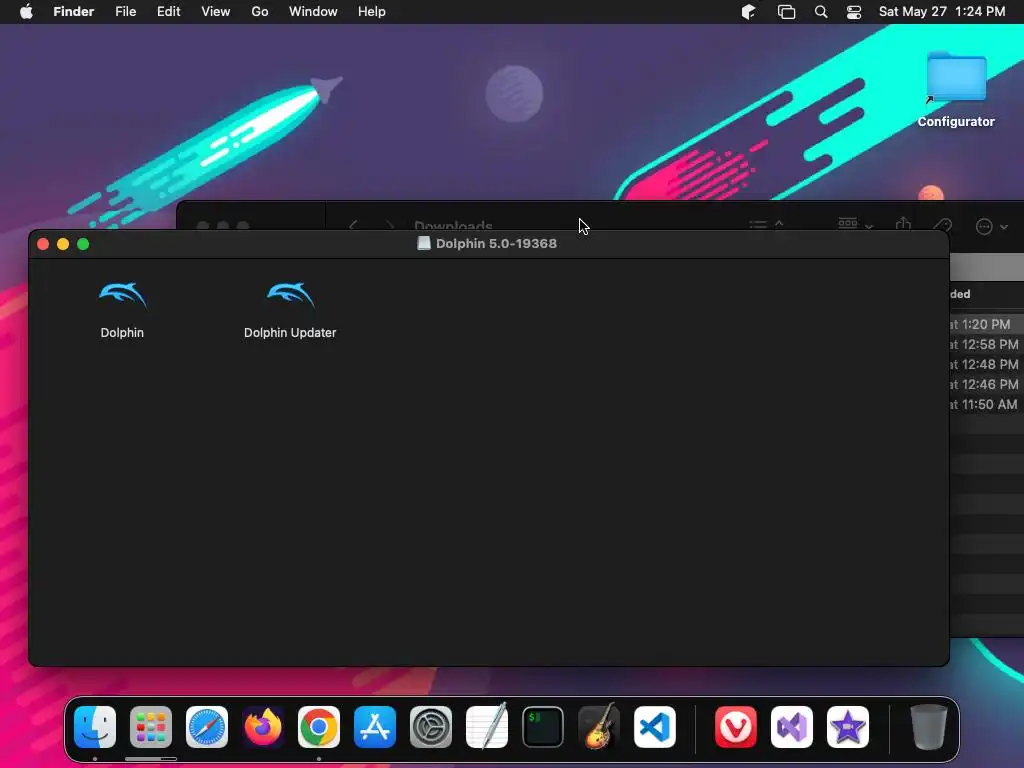Launch iMovie from the Dock

tap(848, 727)
